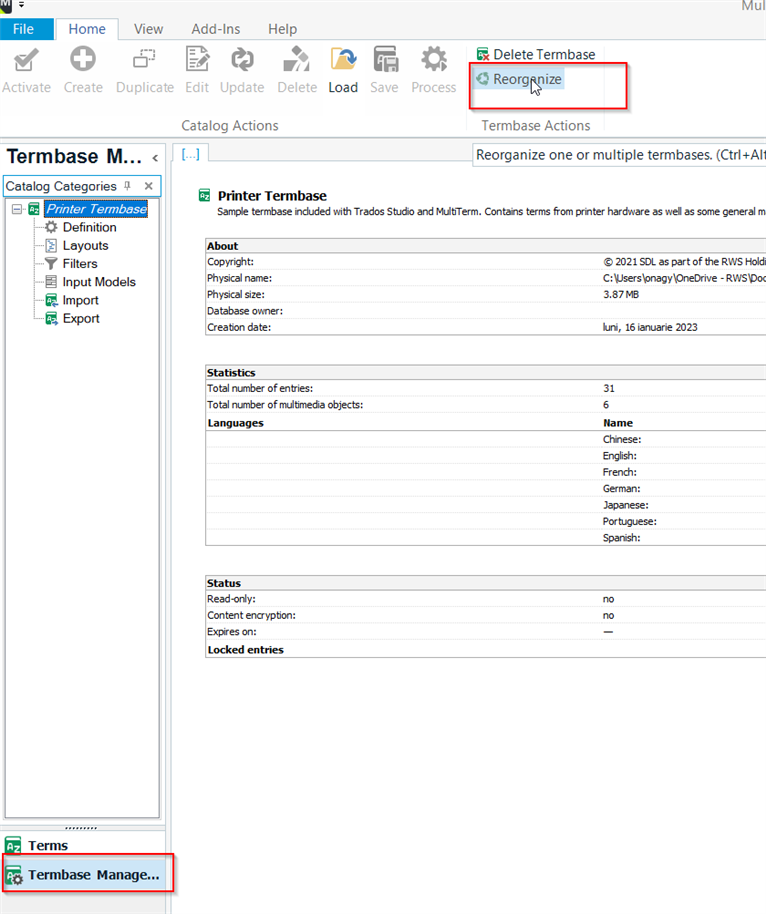This screenshot has height=914, width=766.
Task: Select the Layouts tree item
Action: point(86,245)
